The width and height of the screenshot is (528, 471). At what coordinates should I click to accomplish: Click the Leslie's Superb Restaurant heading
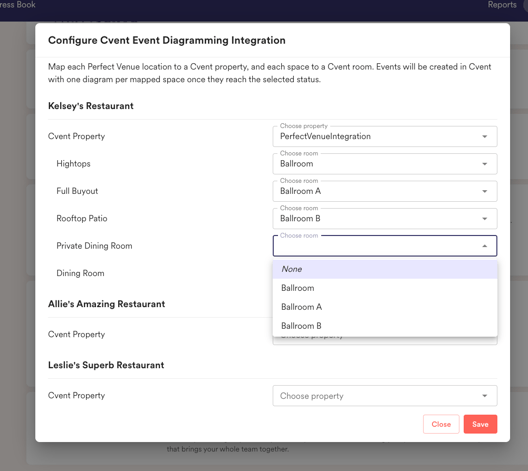point(106,365)
